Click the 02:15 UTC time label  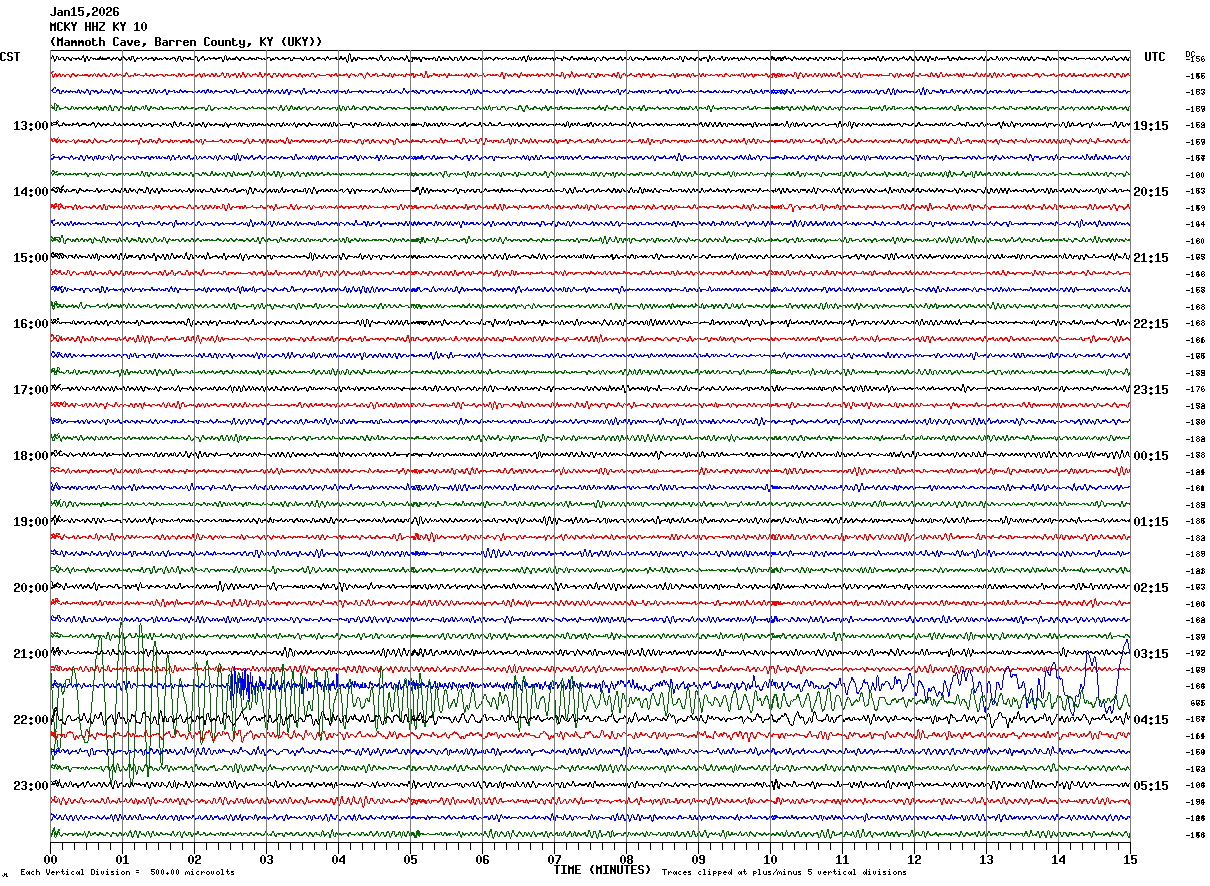tap(1150, 588)
